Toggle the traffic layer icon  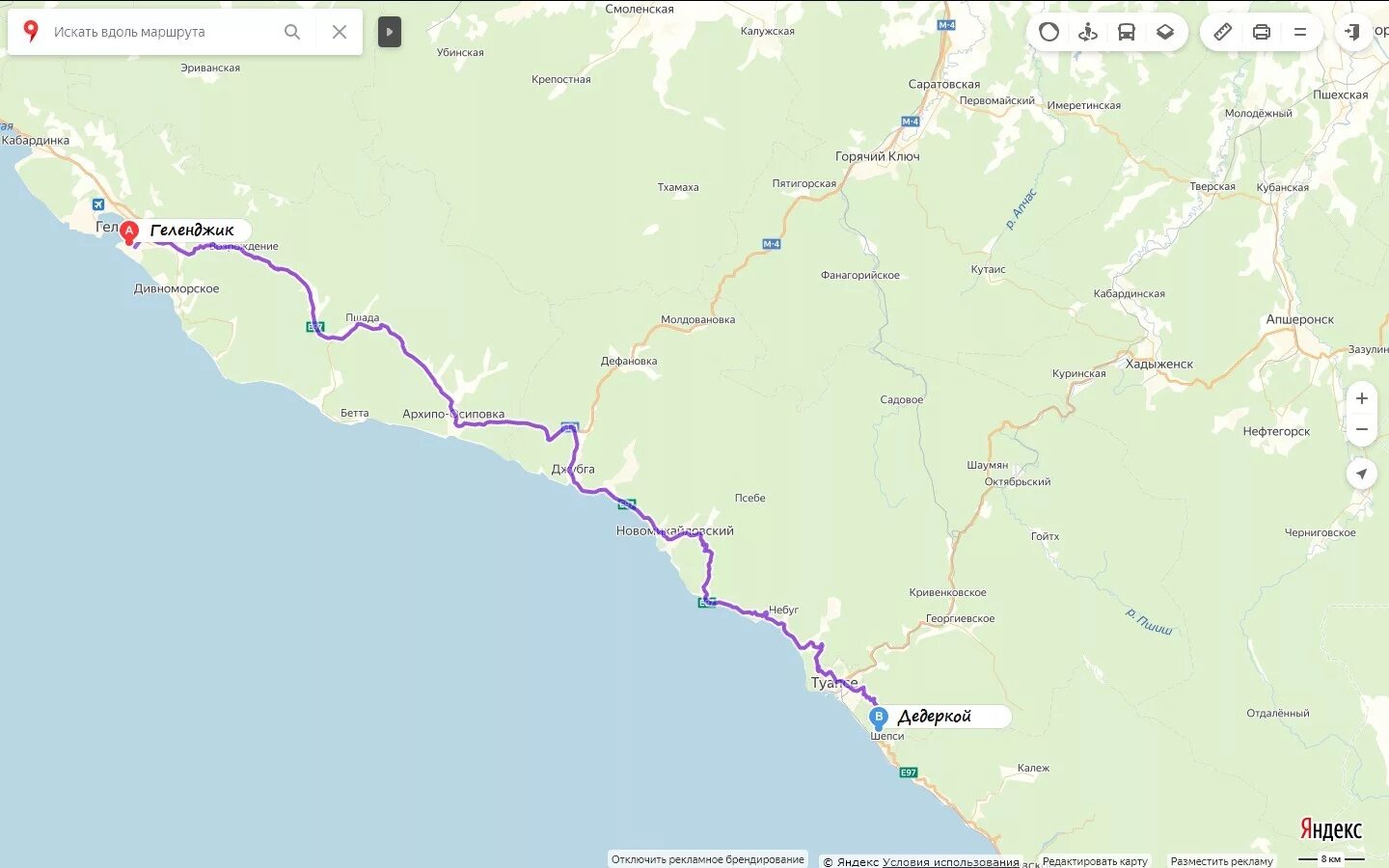pos(1049,32)
